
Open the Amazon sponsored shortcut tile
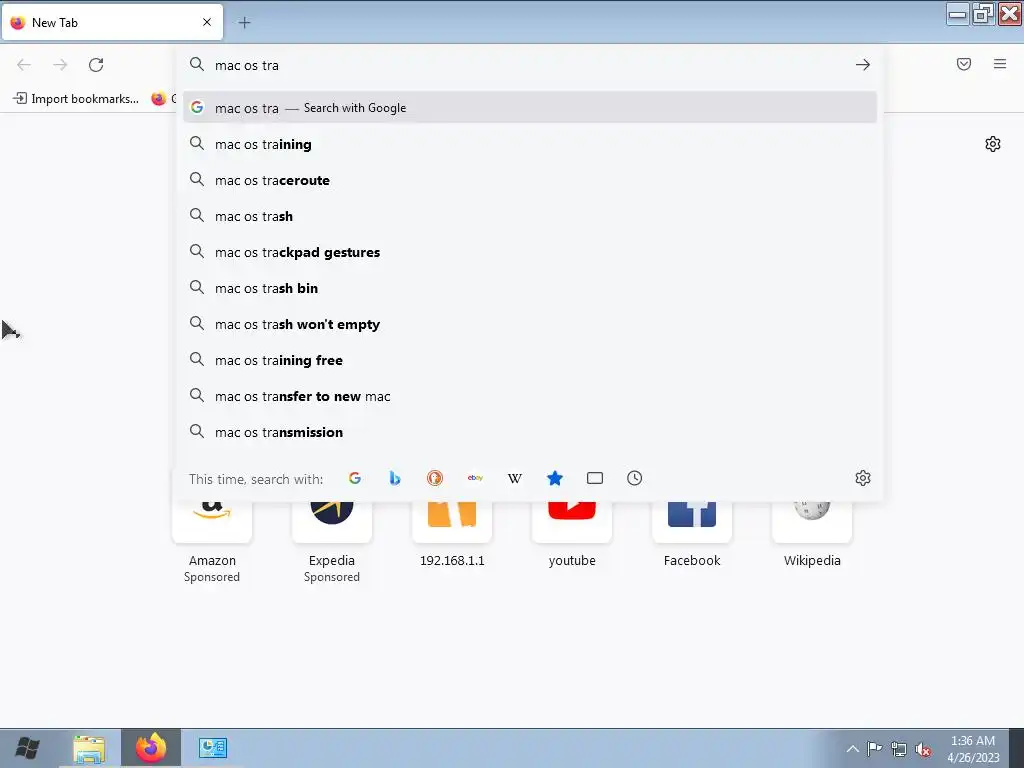pyautogui.click(x=212, y=541)
